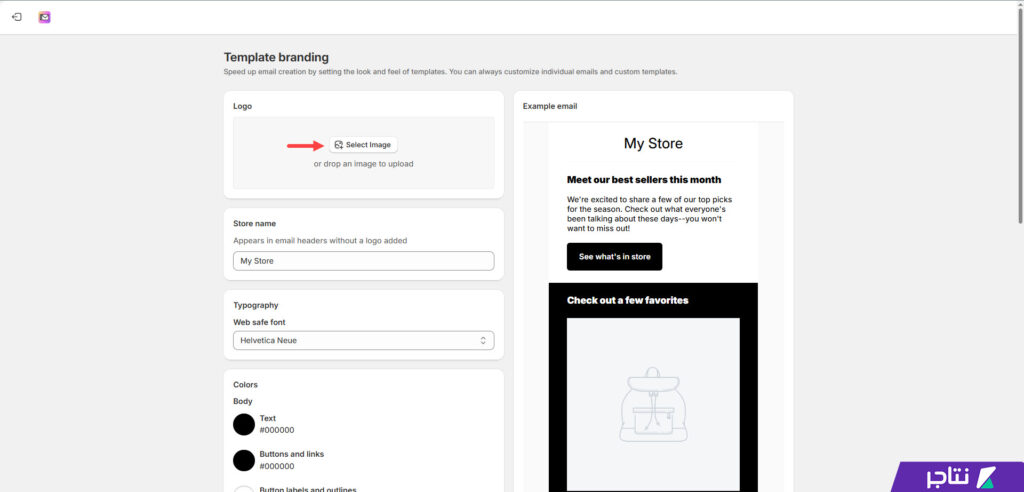Image resolution: width=1024 pixels, height=492 pixels.
Task: Click #000000 value under Buttons and links
Action: [277, 467]
